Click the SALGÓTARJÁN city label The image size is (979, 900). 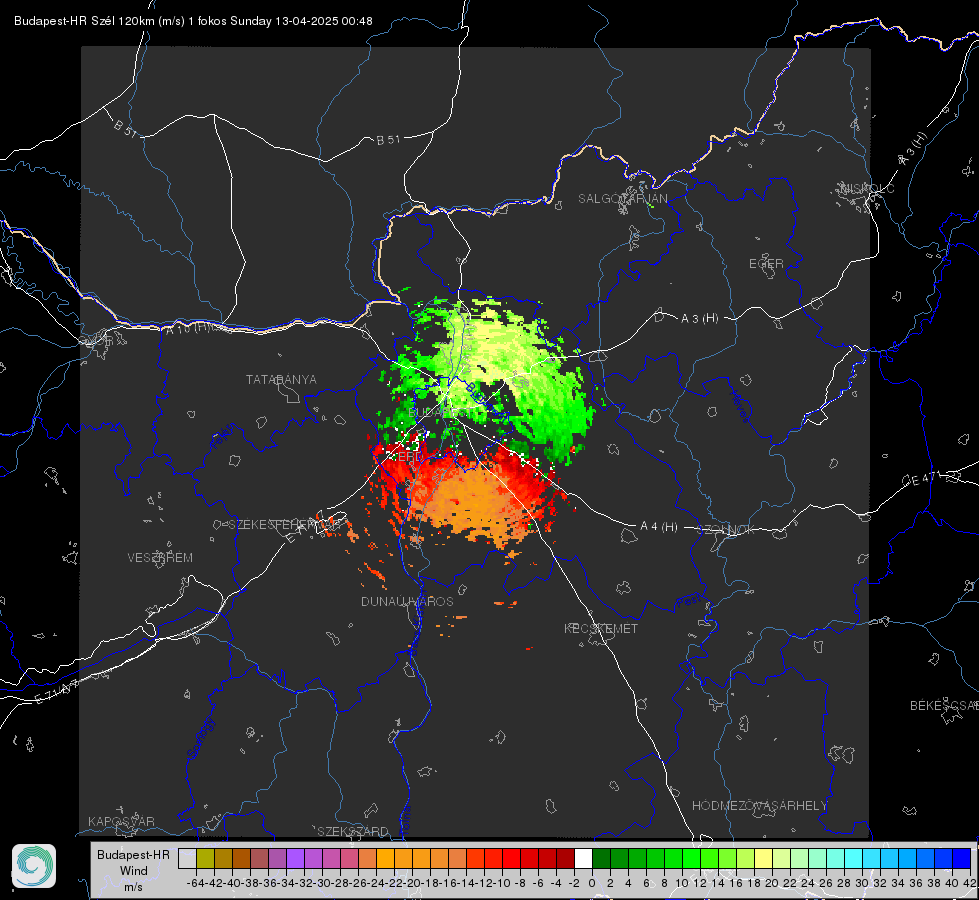pos(622,199)
